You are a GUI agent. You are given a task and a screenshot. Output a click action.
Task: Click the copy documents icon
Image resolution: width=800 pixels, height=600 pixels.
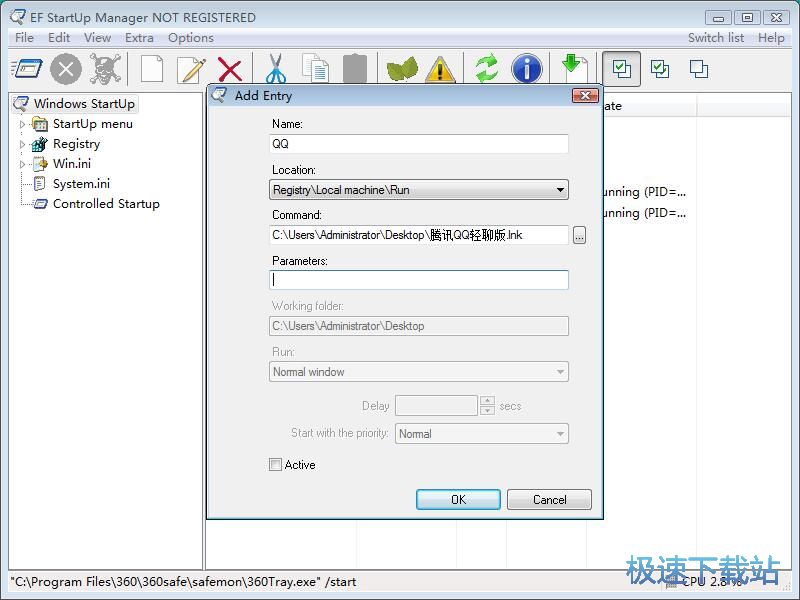tap(315, 68)
